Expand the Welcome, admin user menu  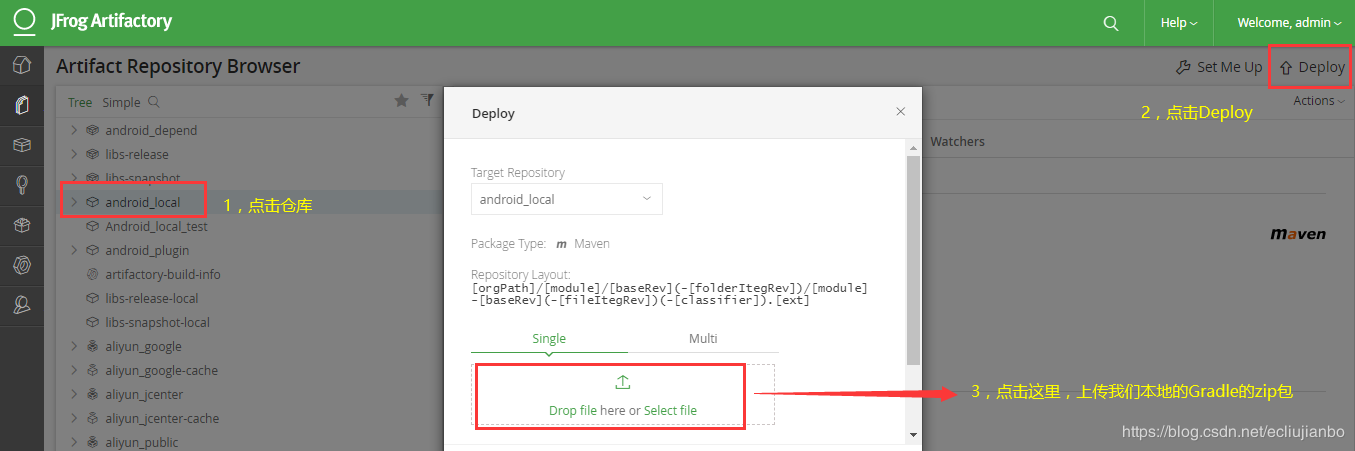[x=1289, y=23]
